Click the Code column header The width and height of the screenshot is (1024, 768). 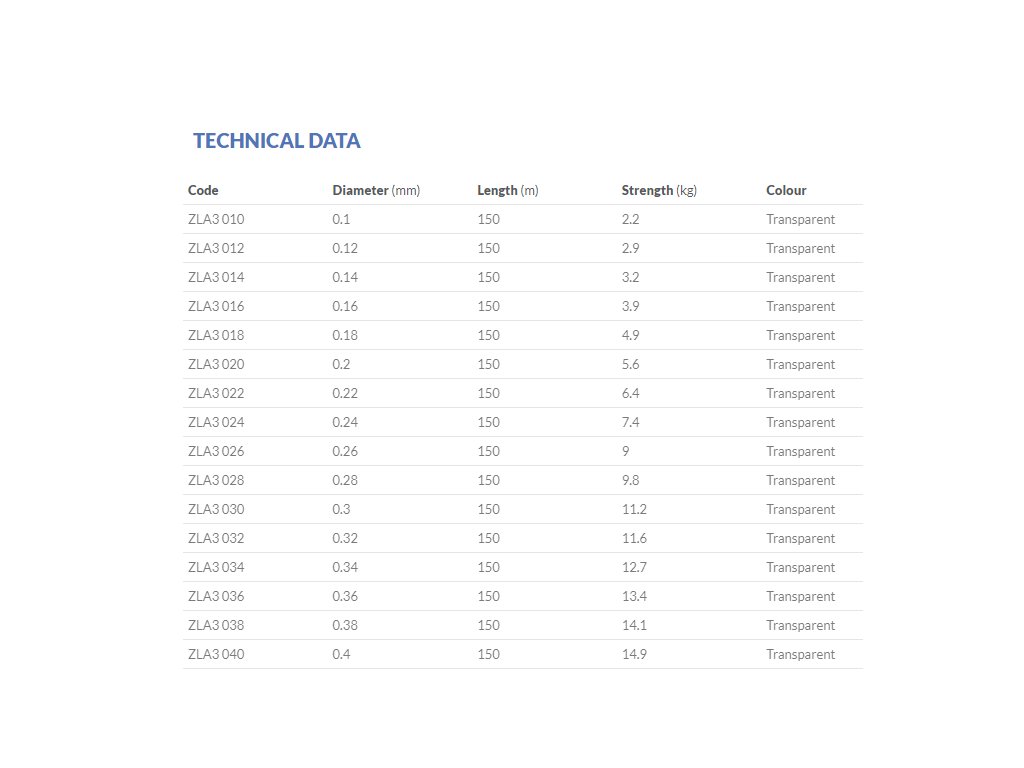click(203, 190)
